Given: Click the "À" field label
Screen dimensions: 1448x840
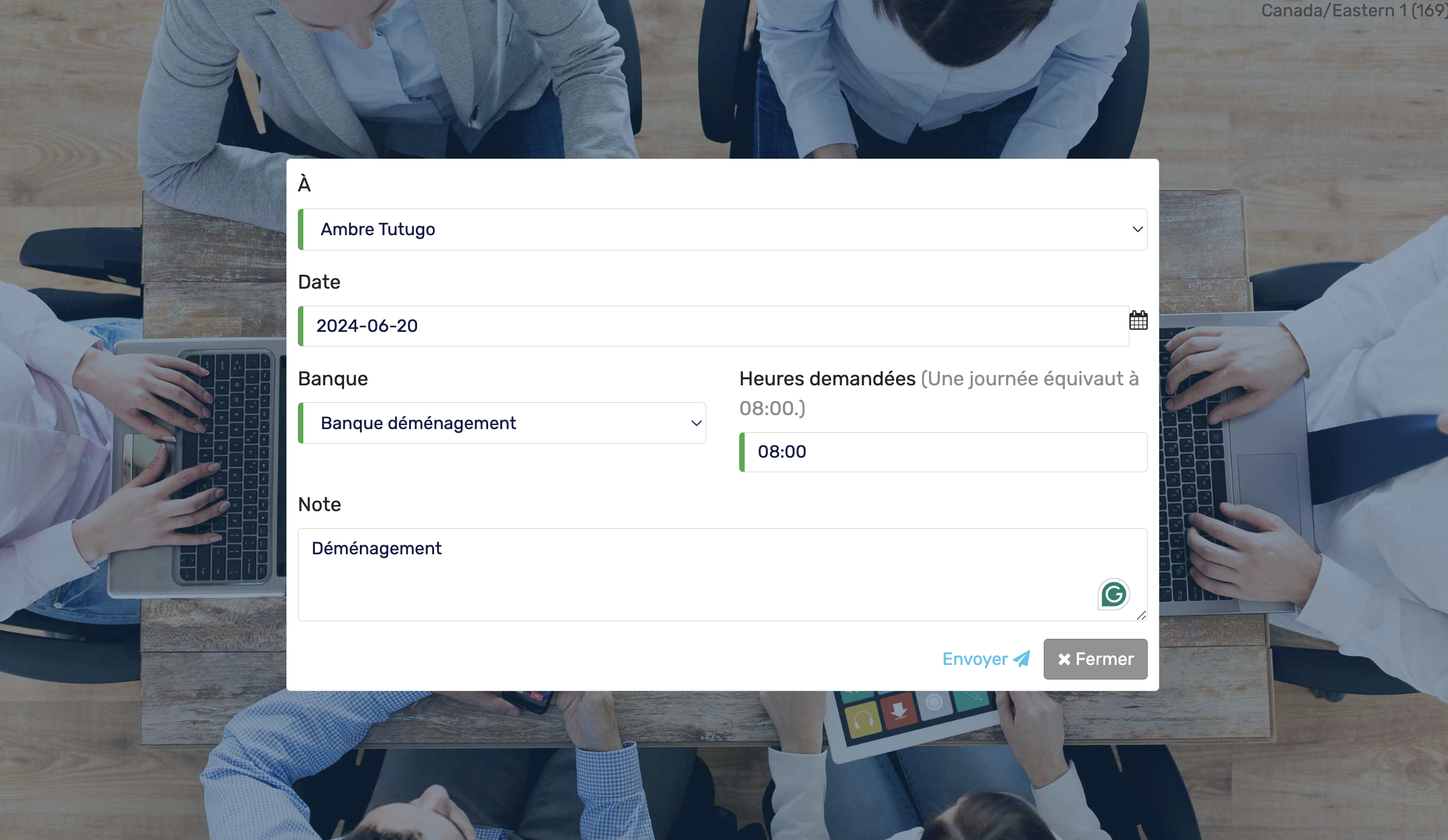Looking at the screenshot, I should [305, 184].
